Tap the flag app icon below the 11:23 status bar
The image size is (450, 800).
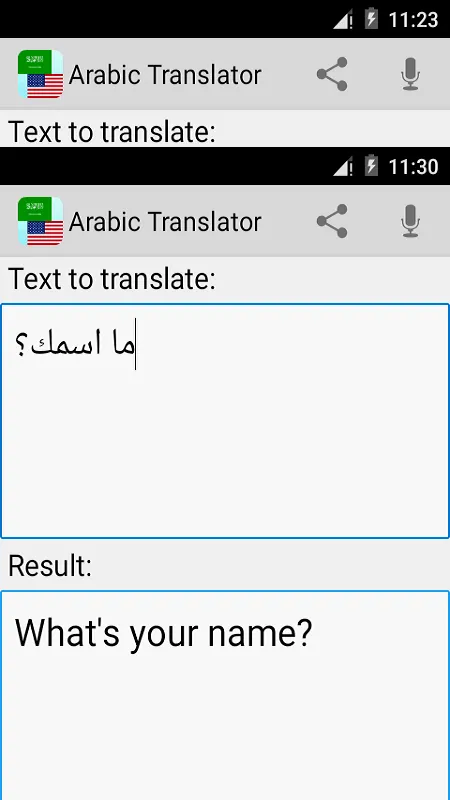(40, 74)
